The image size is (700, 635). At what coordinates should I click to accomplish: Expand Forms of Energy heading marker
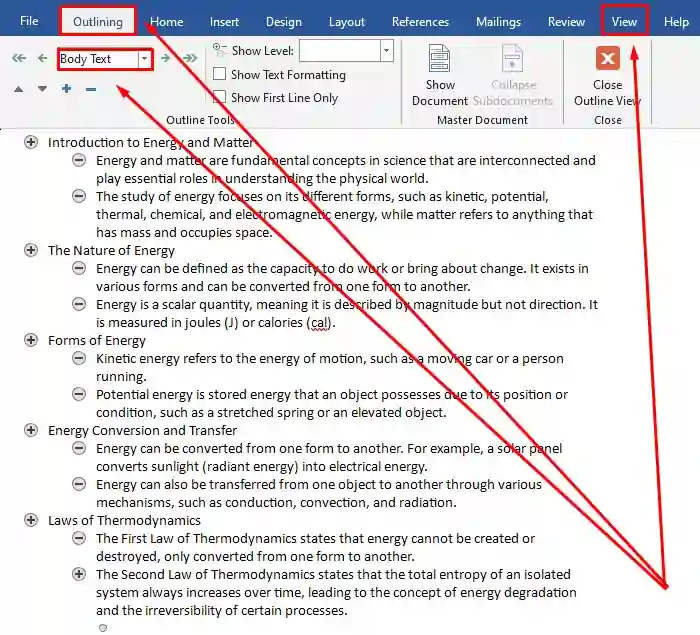[x=31, y=340]
